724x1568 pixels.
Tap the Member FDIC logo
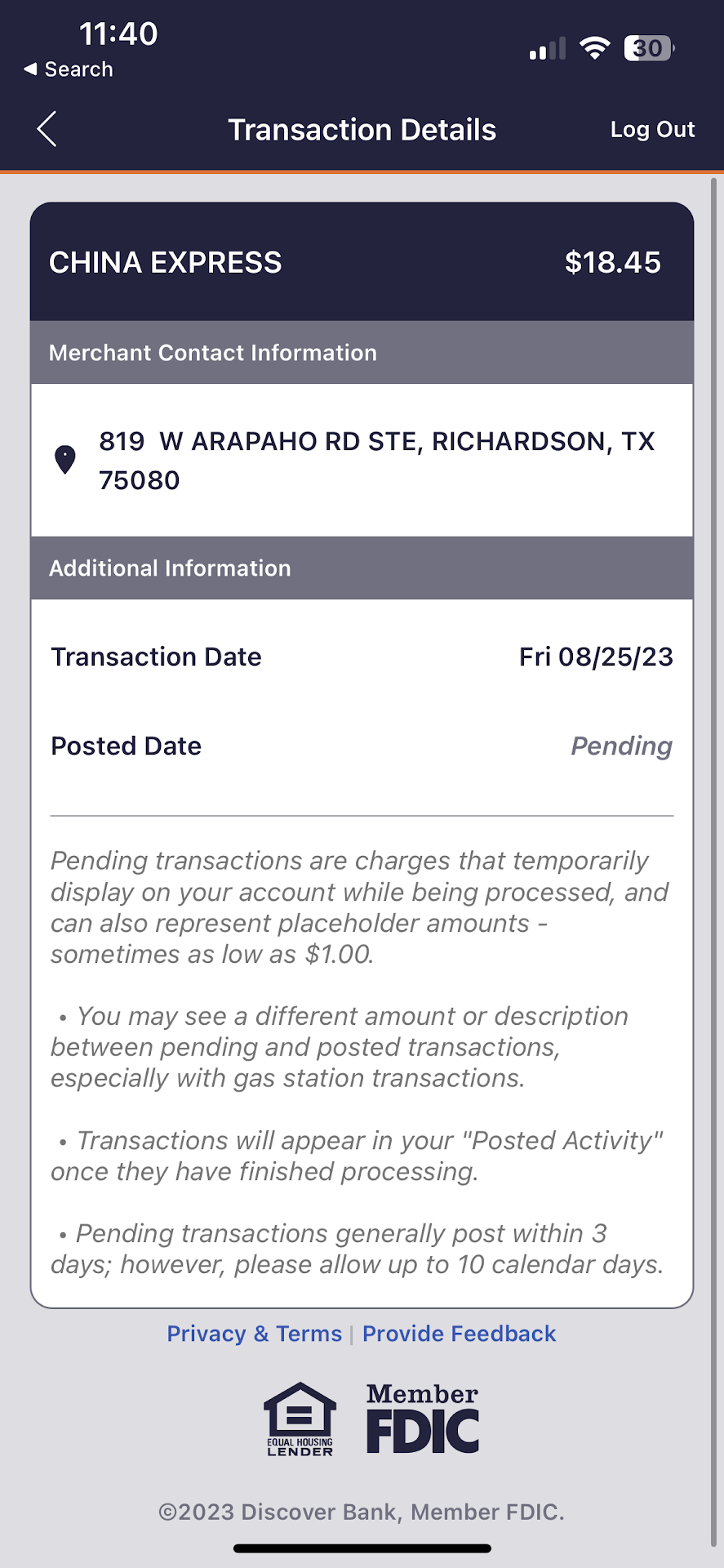422,1419
